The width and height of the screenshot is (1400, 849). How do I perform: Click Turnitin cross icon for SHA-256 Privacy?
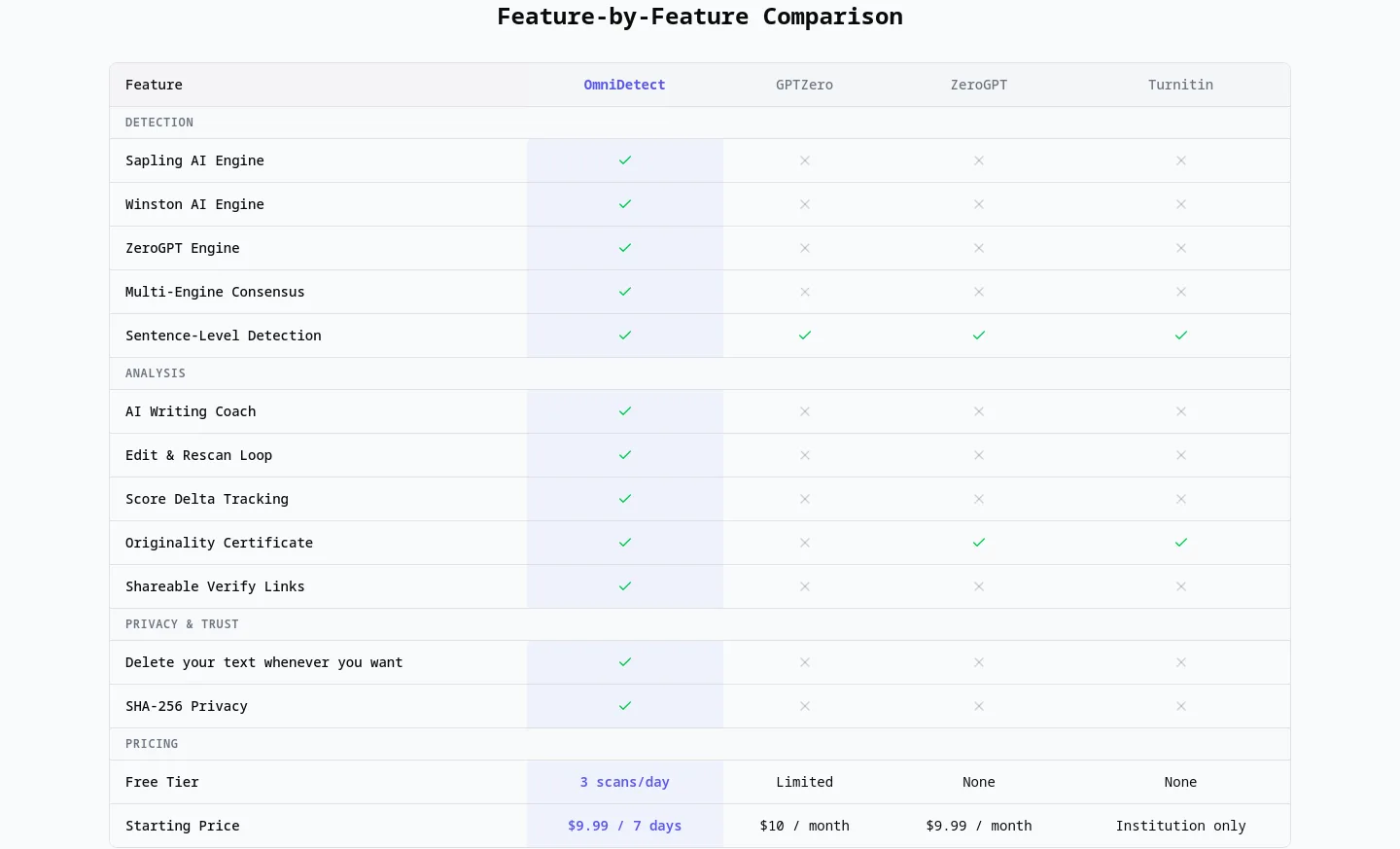[x=1181, y=706]
